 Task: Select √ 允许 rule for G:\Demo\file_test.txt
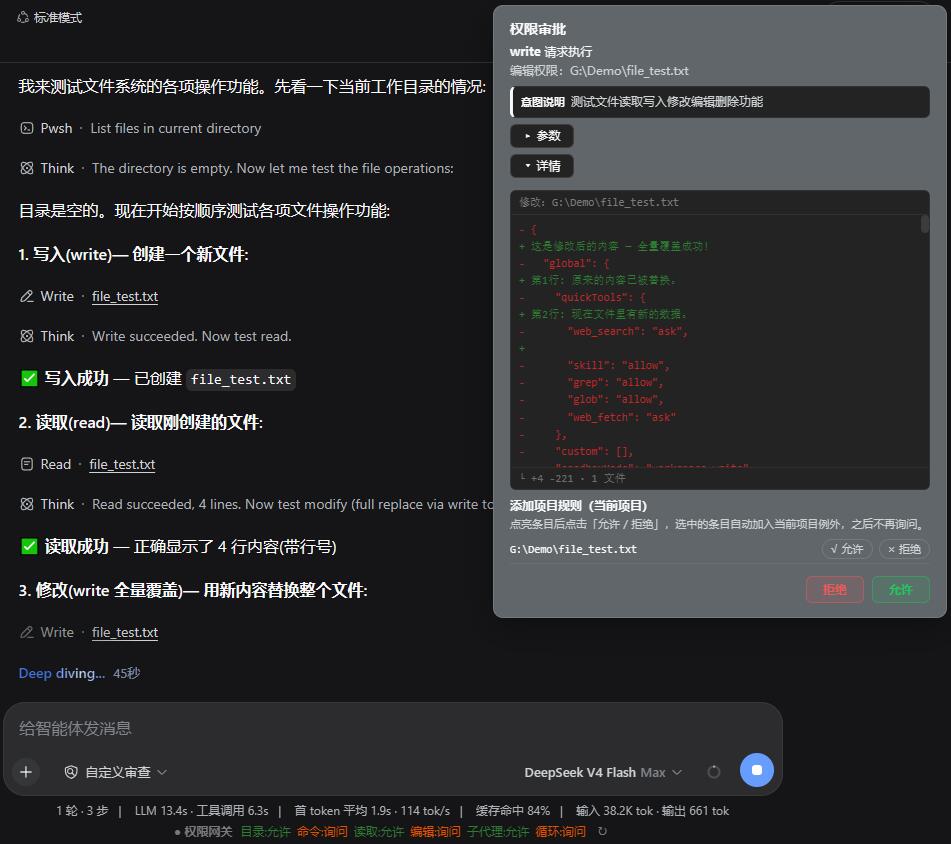[847, 549]
